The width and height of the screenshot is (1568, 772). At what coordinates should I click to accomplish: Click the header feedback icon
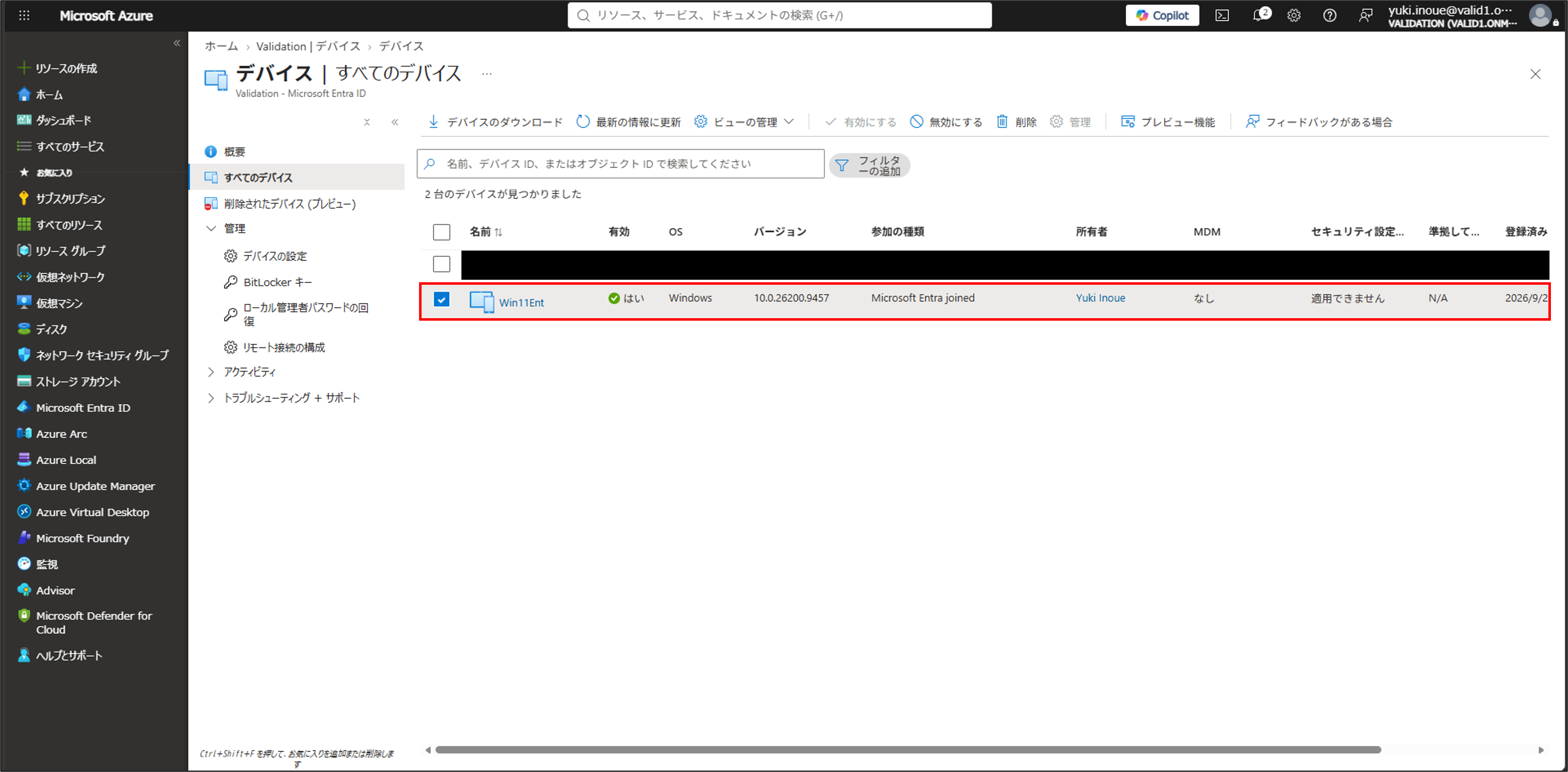tap(1365, 15)
